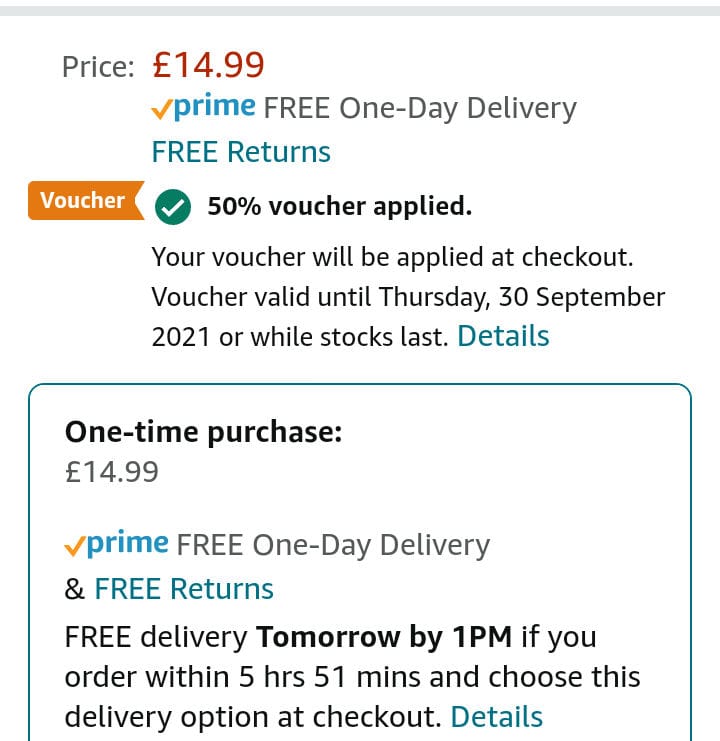720x741 pixels.
Task: Click the green voucher applied checkmark
Action: [173, 207]
